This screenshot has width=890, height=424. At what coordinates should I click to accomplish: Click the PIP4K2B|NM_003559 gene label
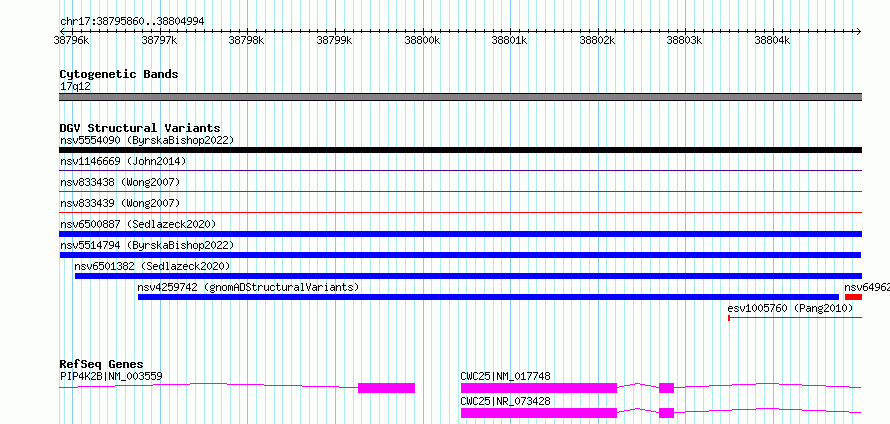tap(111, 376)
